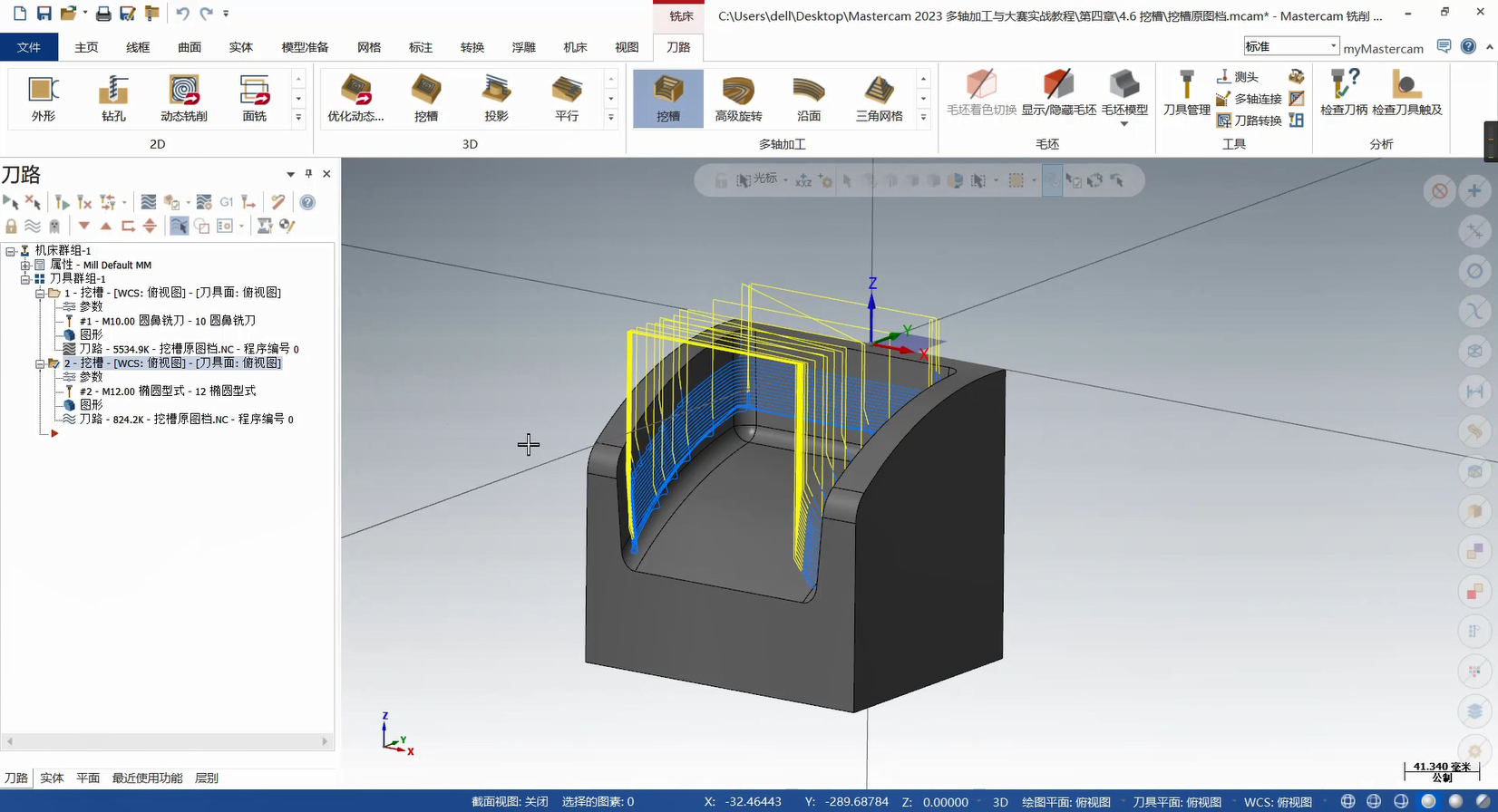Click the G1 post-process icon in 刀路 panel

coord(226,202)
